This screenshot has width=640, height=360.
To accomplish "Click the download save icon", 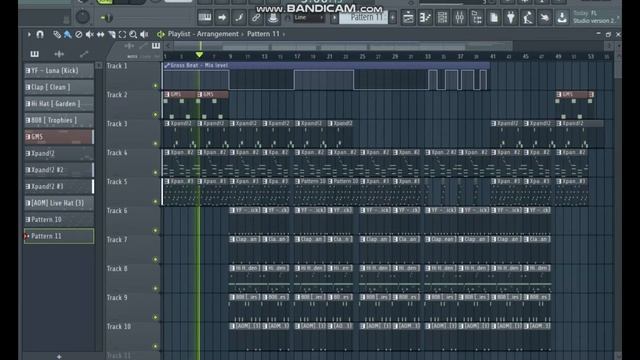I will click(x=562, y=18).
